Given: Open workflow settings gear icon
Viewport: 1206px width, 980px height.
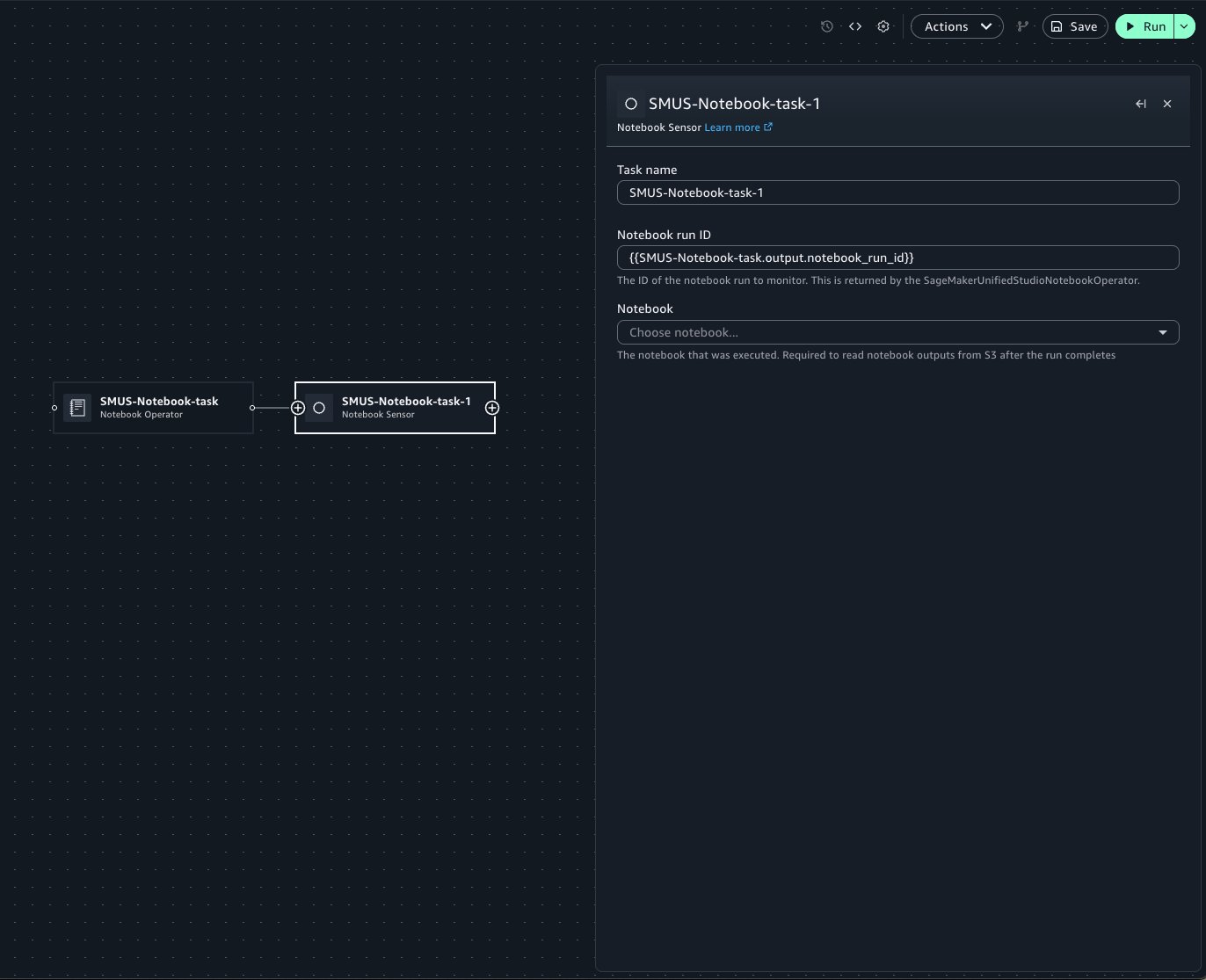Looking at the screenshot, I should click(x=883, y=26).
